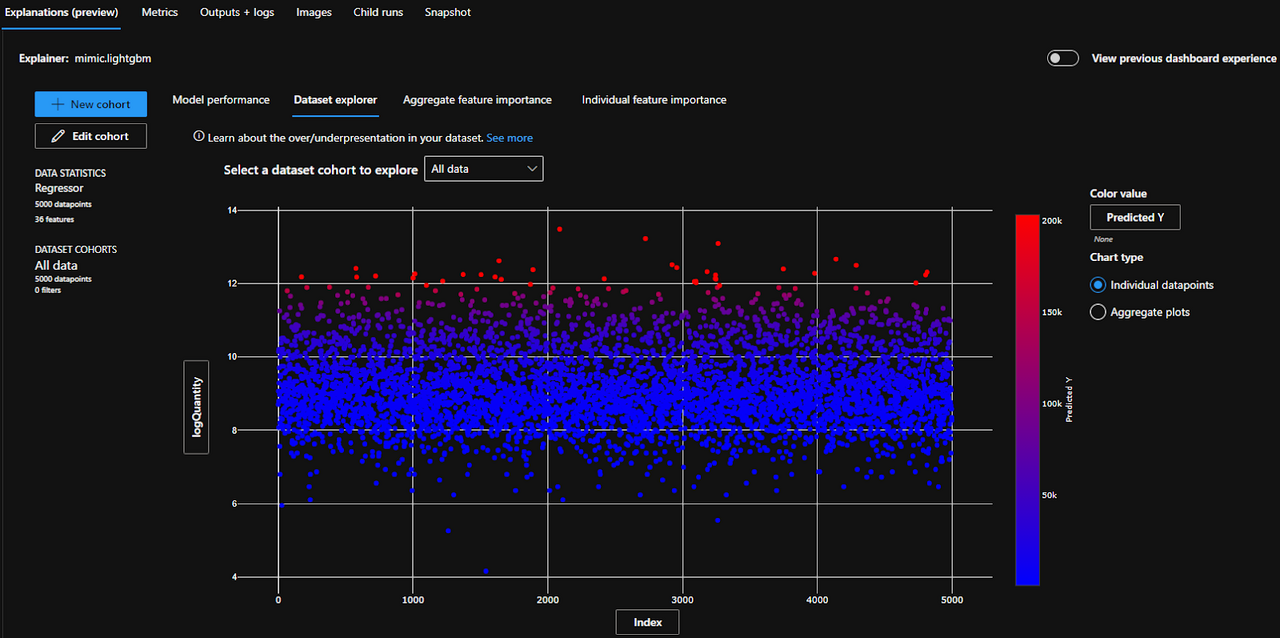Open the Predicted Y color value selector
The height and width of the screenshot is (638, 1280).
(1134, 217)
